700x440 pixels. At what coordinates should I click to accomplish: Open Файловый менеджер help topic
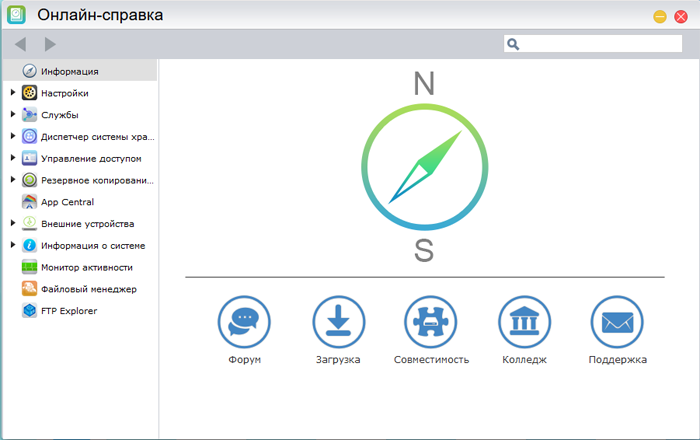[x=88, y=289]
